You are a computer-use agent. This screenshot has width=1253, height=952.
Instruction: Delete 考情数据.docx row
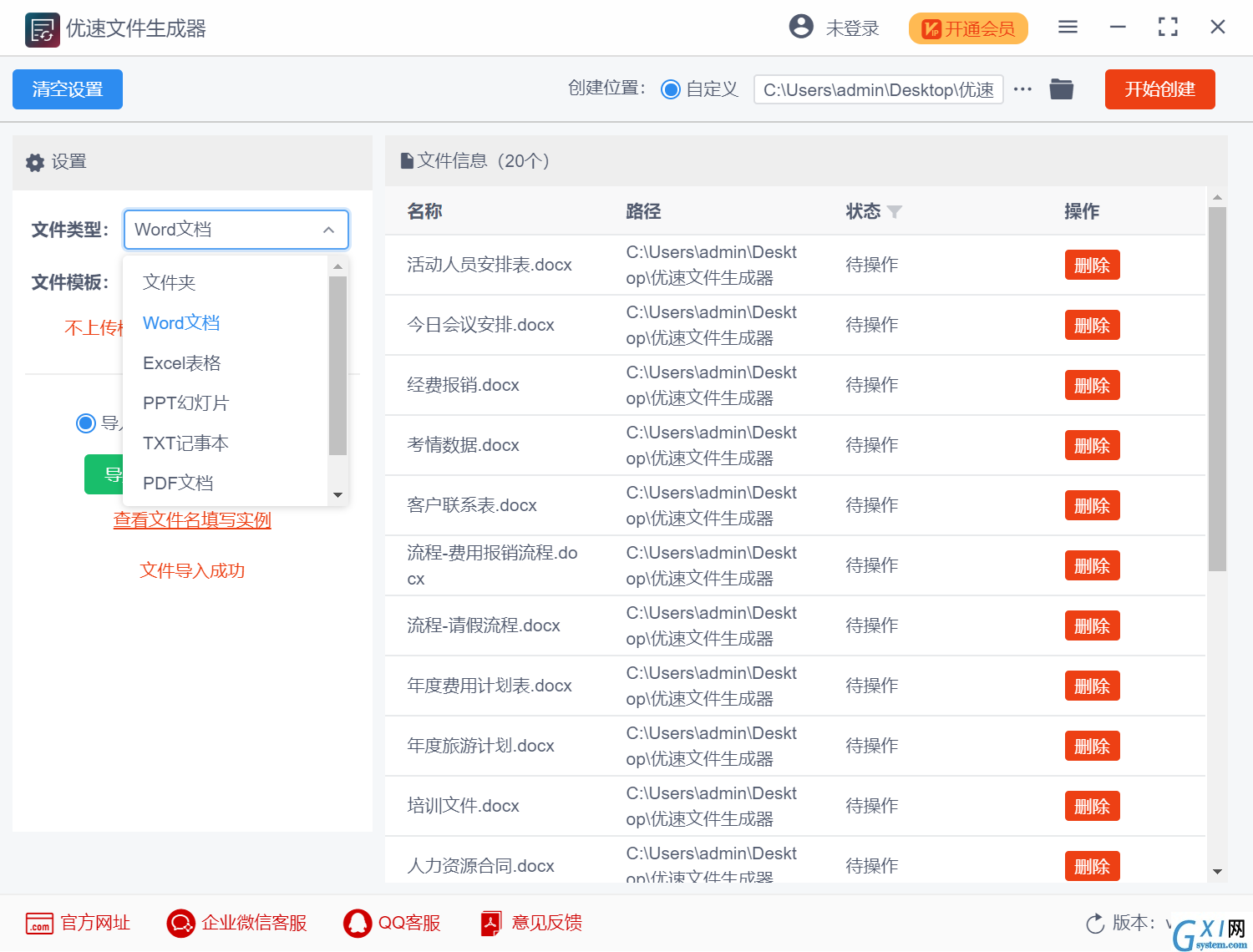(x=1092, y=446)
